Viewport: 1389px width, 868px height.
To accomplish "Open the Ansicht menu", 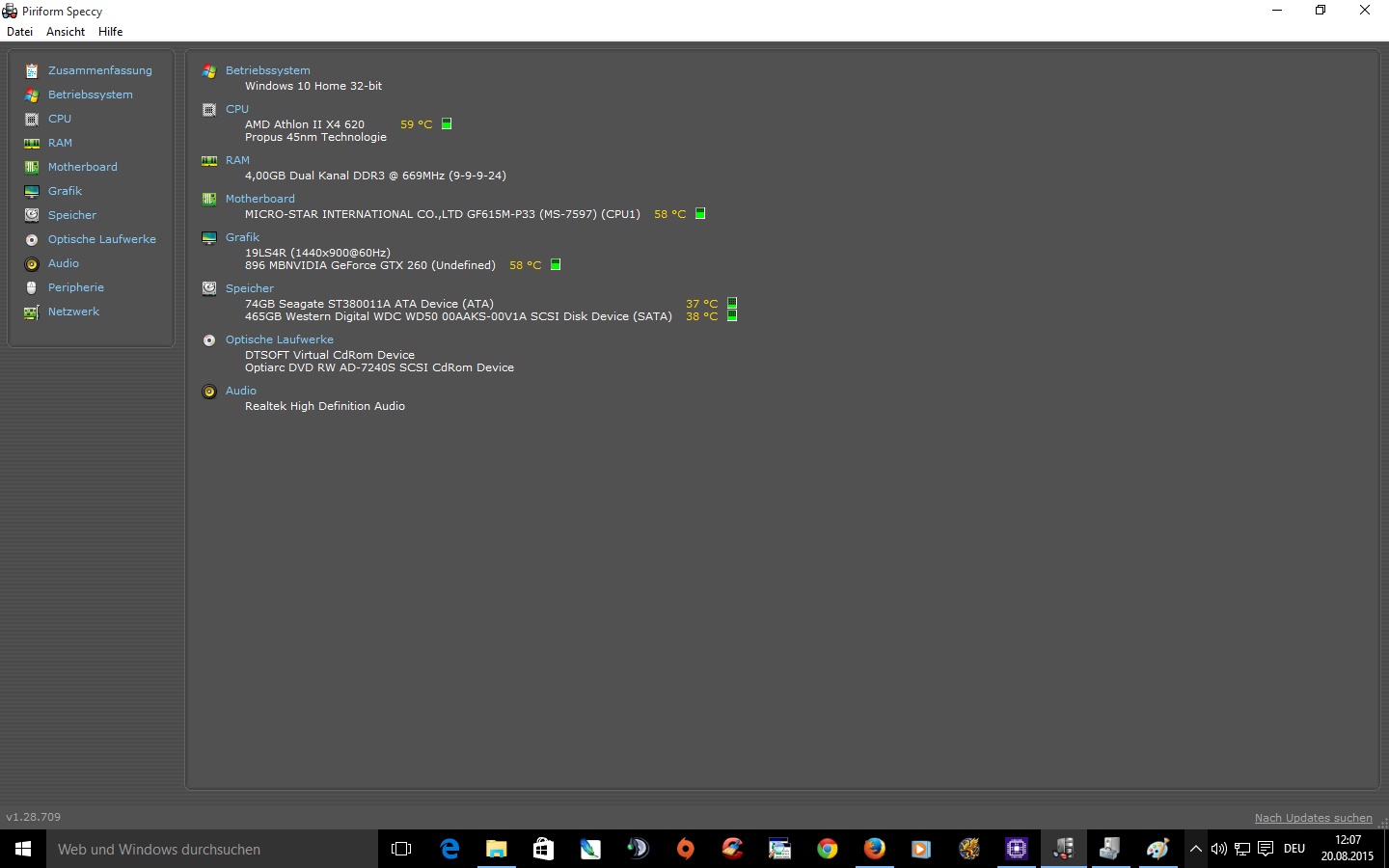I will [66, 32].
